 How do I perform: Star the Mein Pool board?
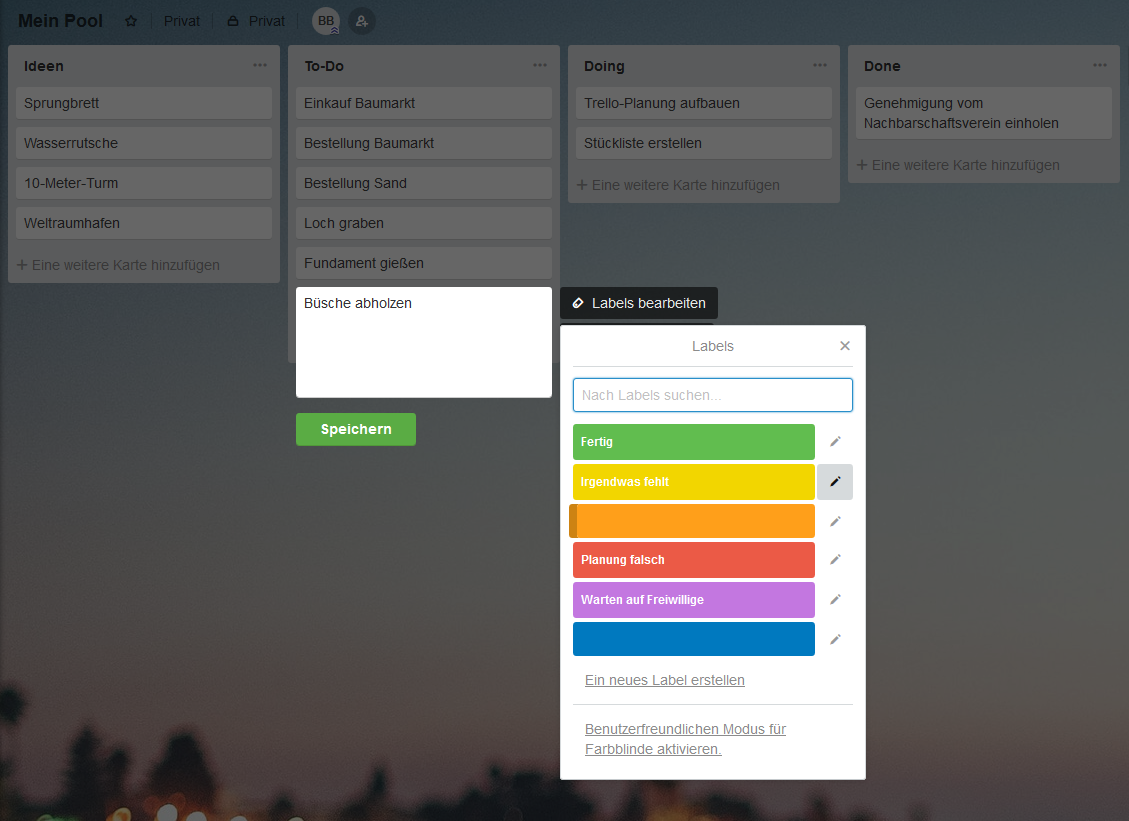pyautogui.click(x=131, y=21)
